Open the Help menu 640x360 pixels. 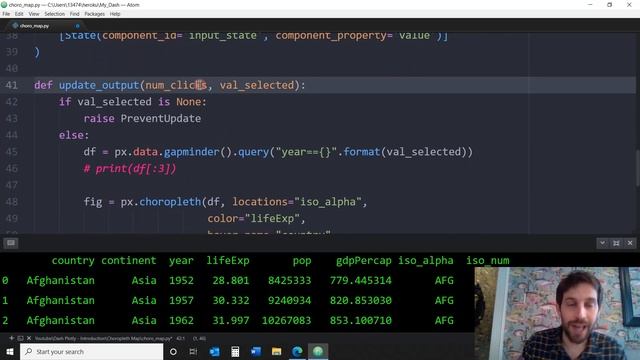[x=115, y=14]
